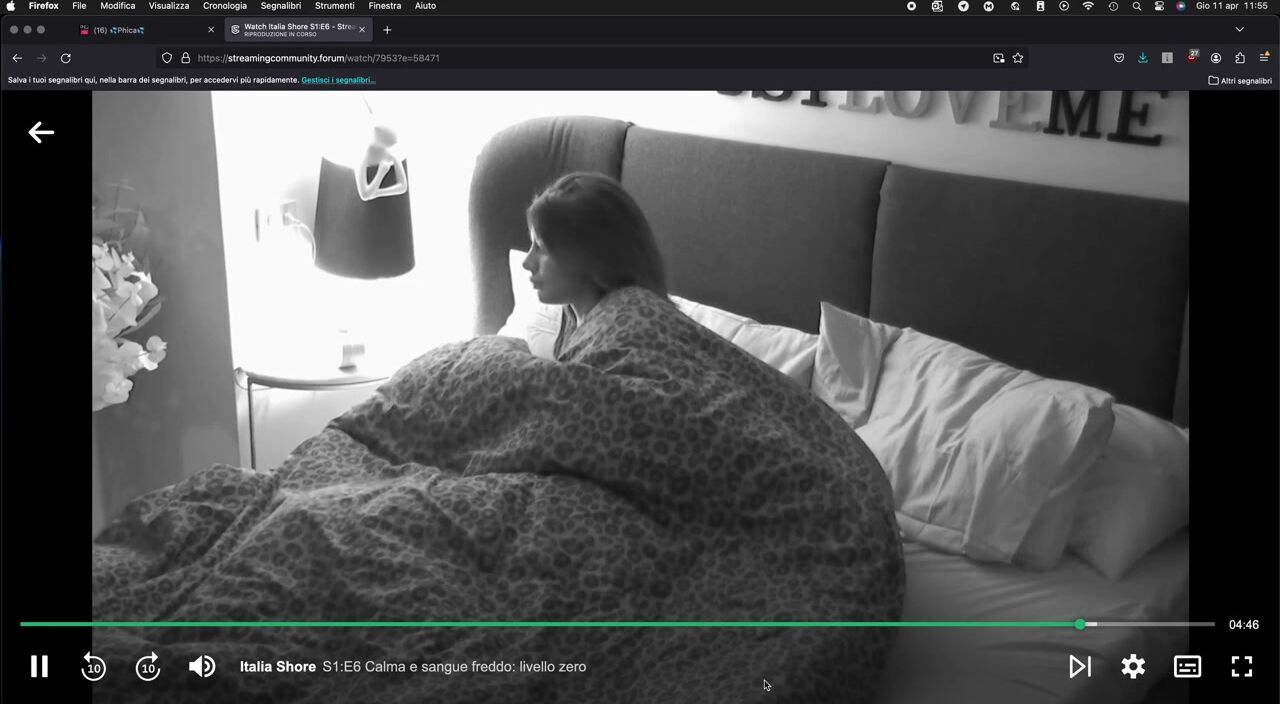Show site security lock info
1280x704 pixels.
pyautogui.click(x=185, y=58)
